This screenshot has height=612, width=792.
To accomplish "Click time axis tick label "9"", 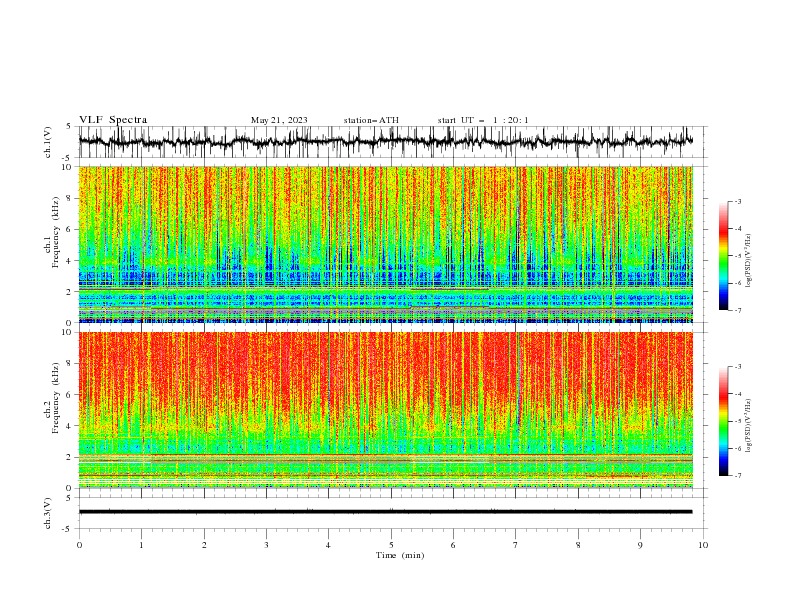I will (640, 545).
